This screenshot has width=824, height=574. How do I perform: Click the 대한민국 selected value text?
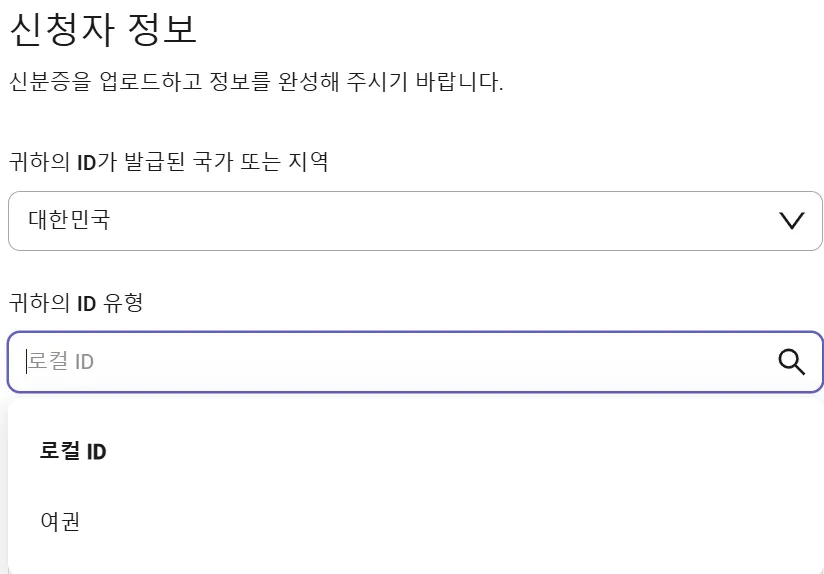click(x=69, y=220)
